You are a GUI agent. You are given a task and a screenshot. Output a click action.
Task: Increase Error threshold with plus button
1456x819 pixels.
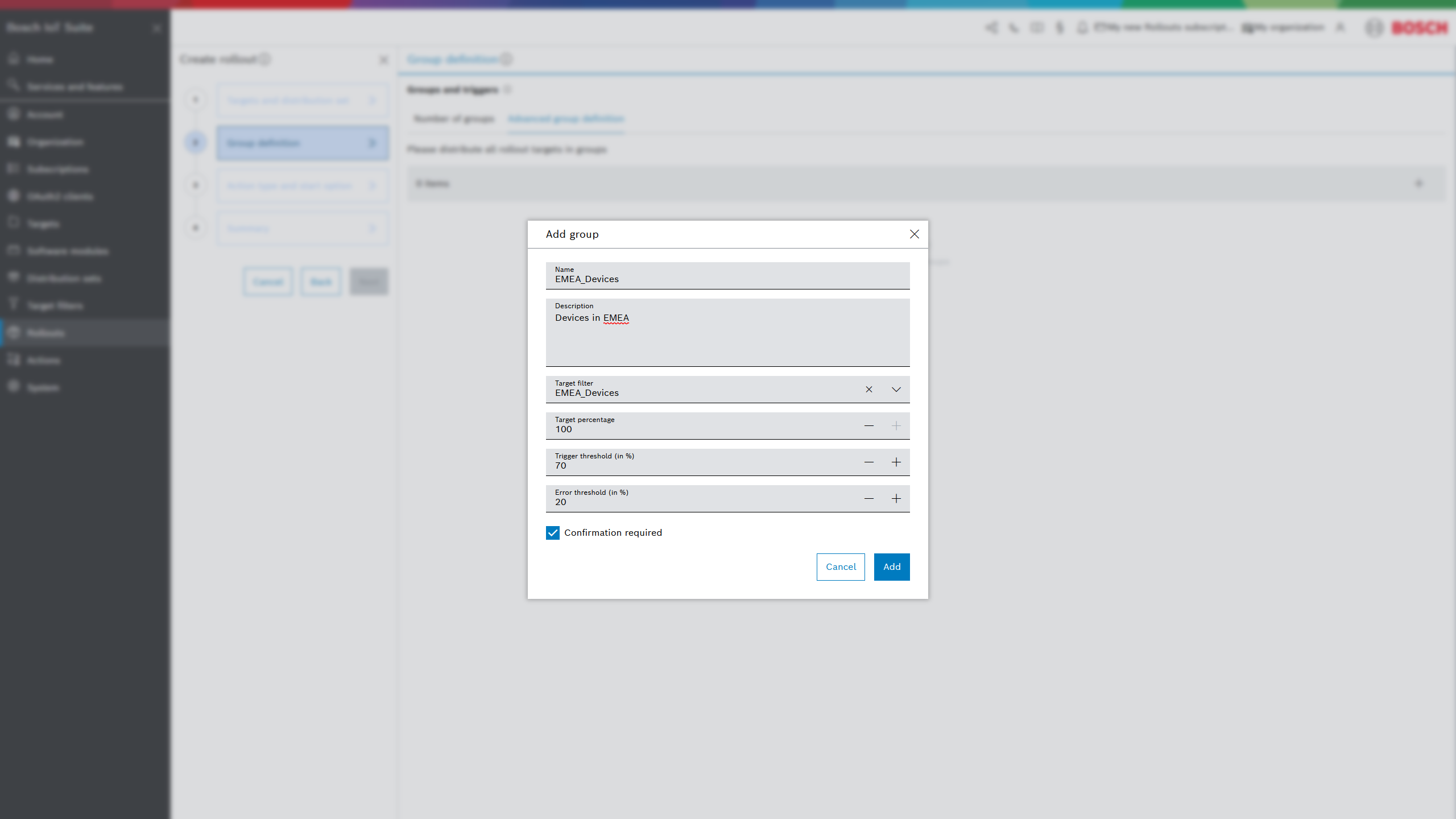point(896,497)
